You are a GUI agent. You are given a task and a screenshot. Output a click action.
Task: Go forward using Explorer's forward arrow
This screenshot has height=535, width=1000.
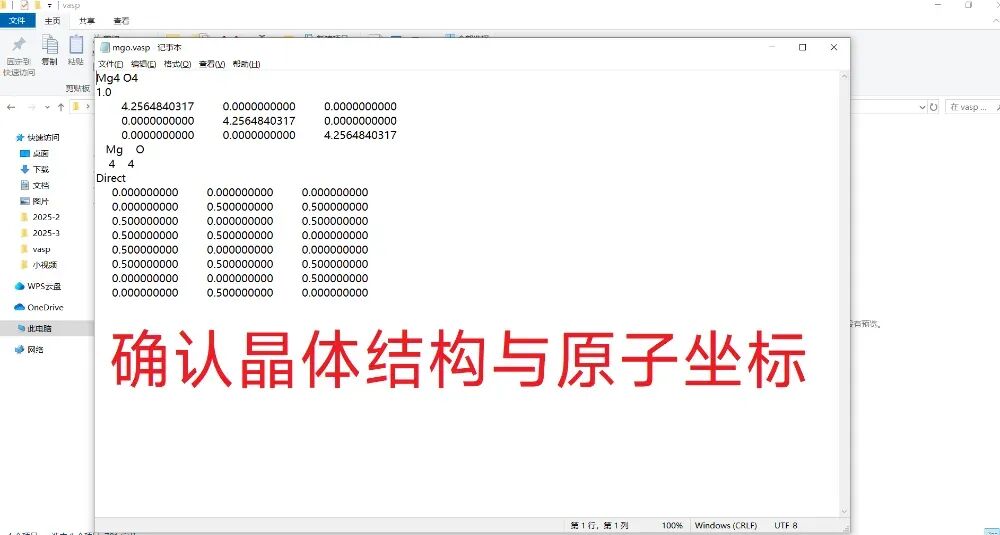31,107
